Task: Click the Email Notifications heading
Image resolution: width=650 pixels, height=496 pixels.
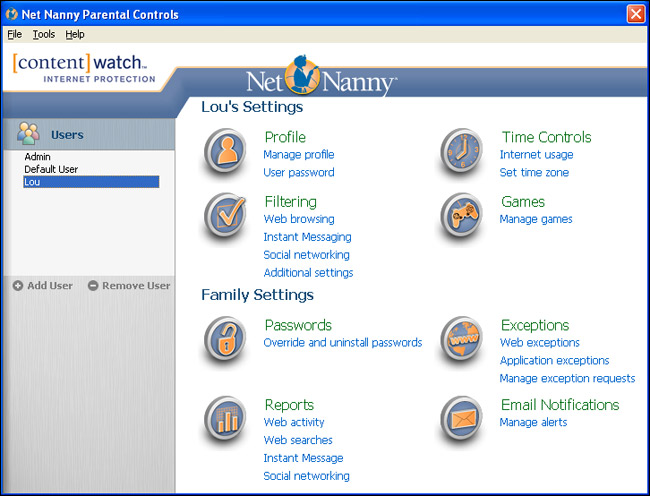Action: (x=560, y=405)
